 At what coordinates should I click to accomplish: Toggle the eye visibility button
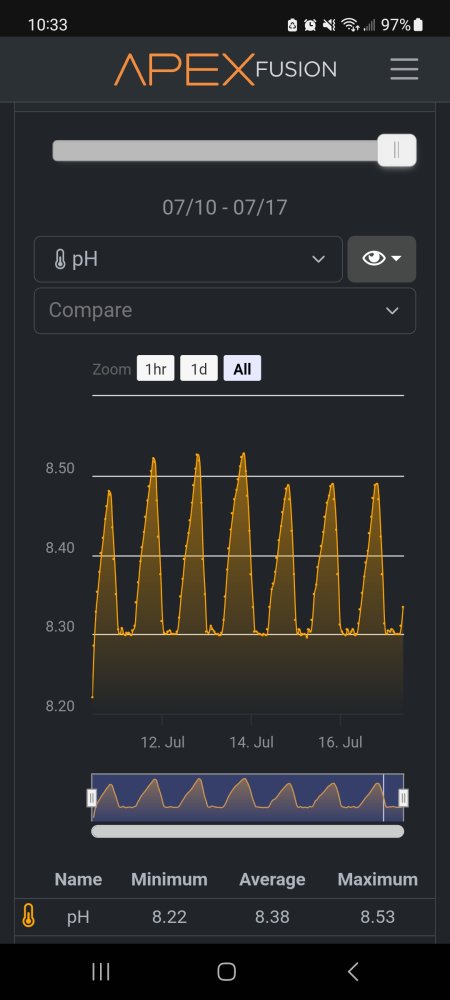382,259
